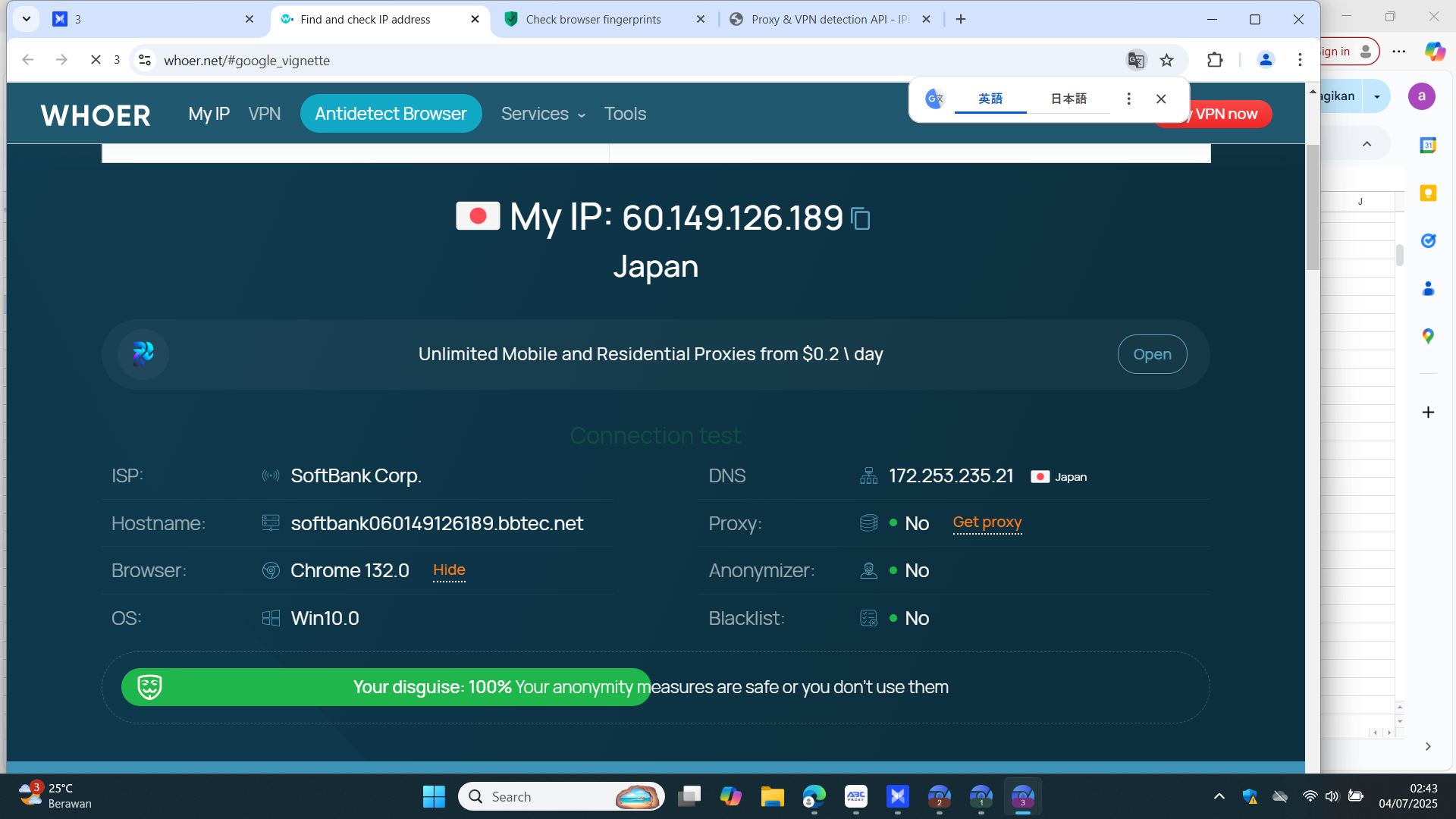Click the page's vertical scrollbar thumb
The height and width of the screenshot is (819, 1456).
(x=1313, y=206)
